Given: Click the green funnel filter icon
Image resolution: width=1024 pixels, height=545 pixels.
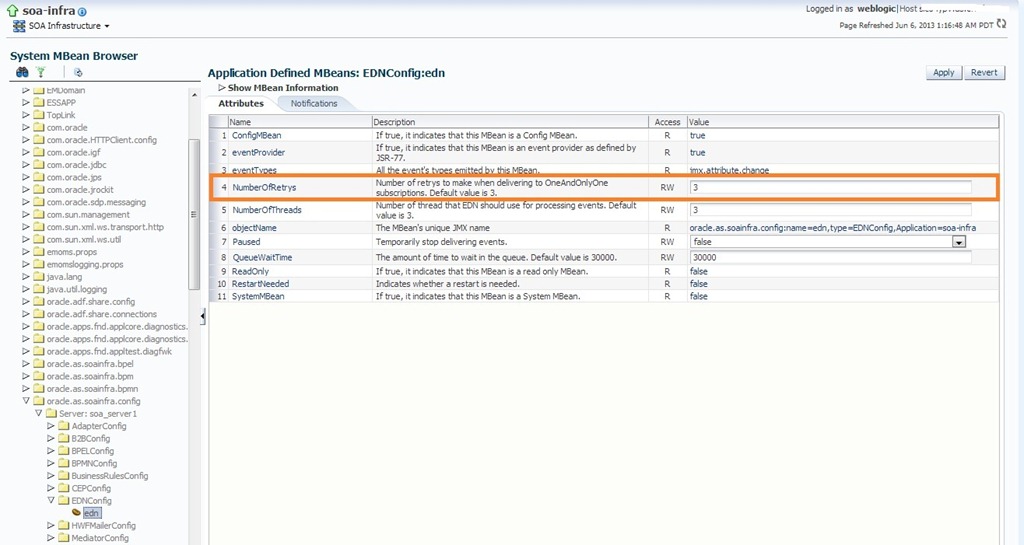Looking at the screenshot, I should tap(41, 73).
